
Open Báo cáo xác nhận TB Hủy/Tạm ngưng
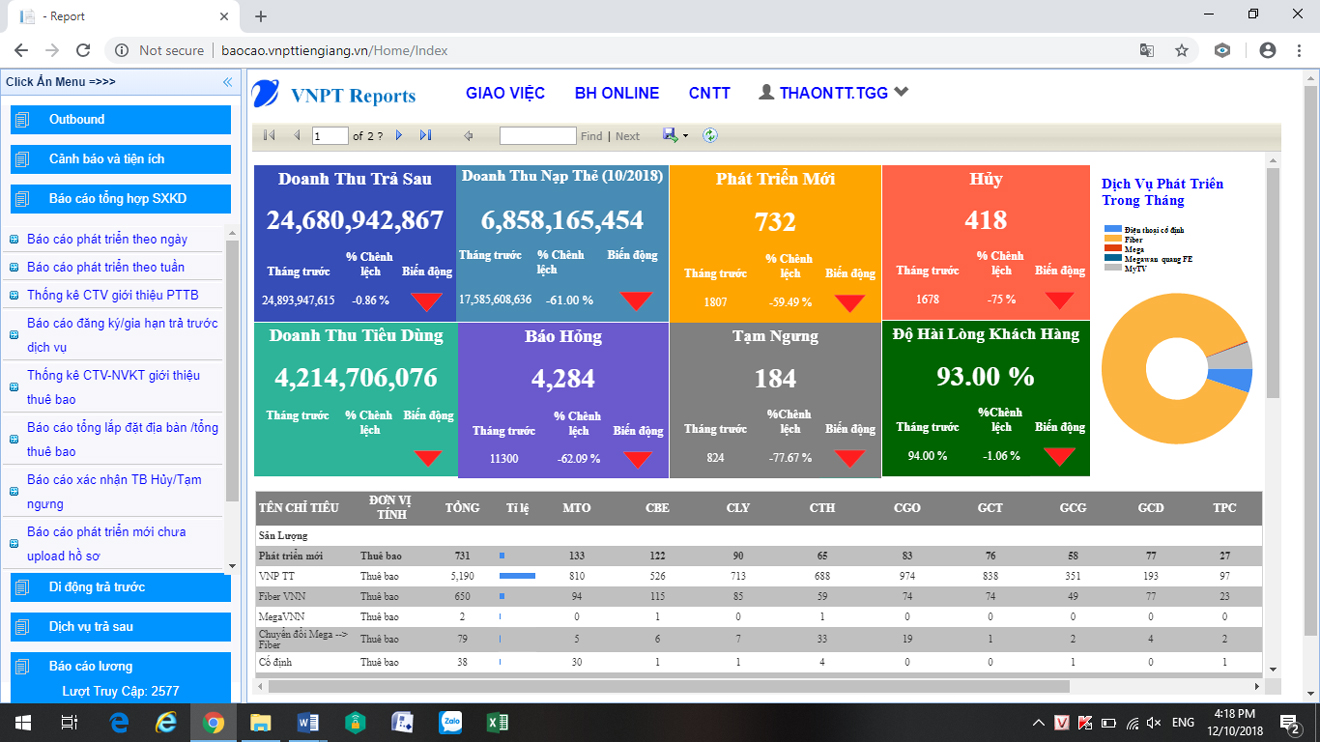[114, 491]
